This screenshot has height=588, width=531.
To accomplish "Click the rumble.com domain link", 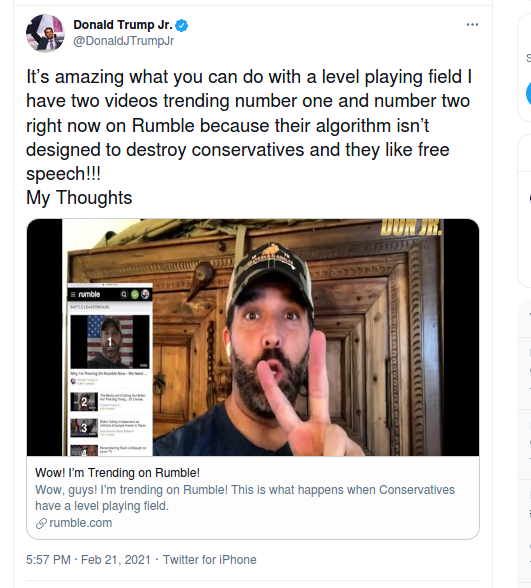I will 81,523.
